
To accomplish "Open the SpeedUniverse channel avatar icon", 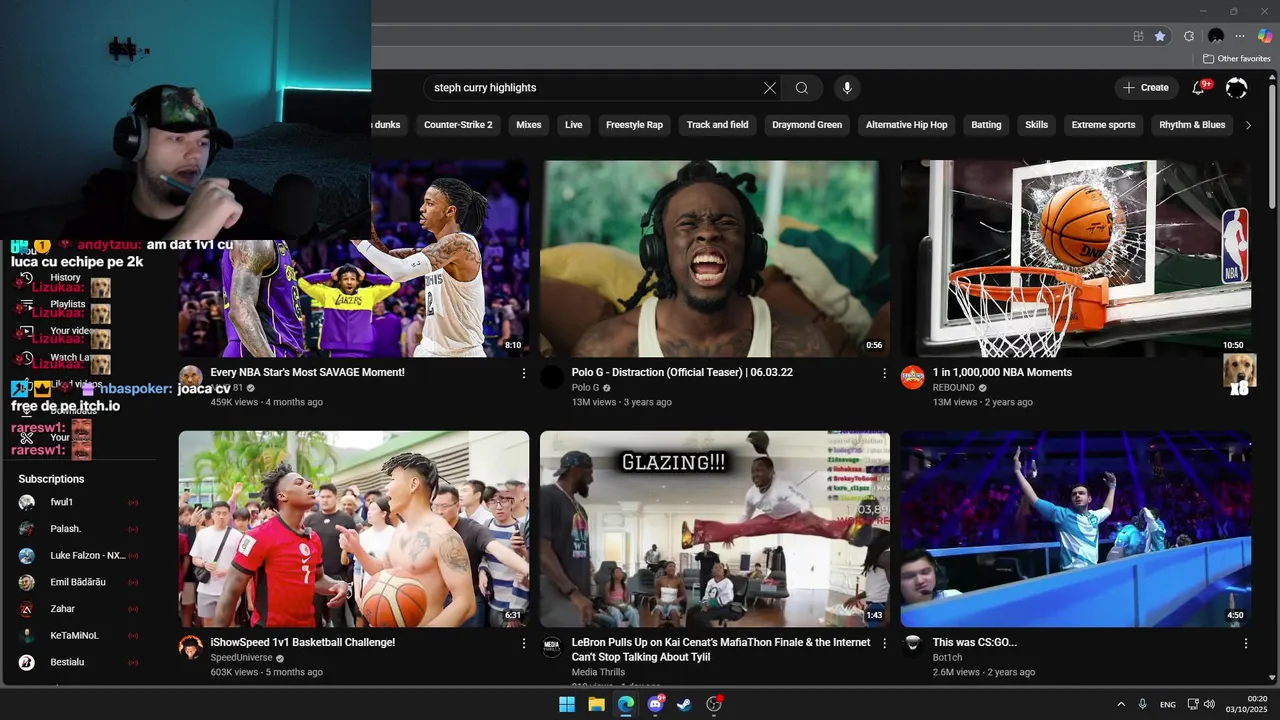I will click(190, 647).
